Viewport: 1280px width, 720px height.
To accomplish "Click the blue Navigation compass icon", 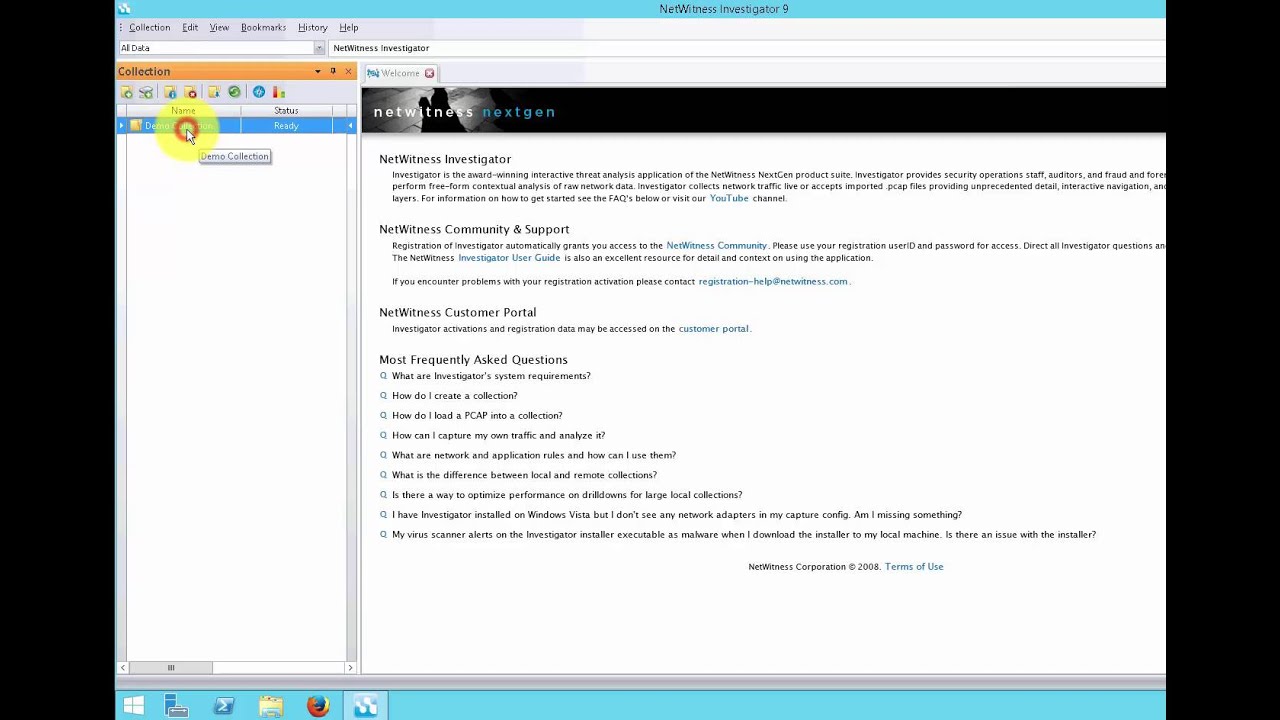I will click(259, 92).
